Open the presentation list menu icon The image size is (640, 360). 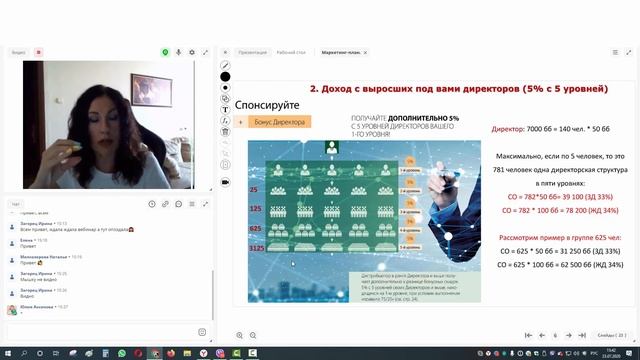coord(615,52)
